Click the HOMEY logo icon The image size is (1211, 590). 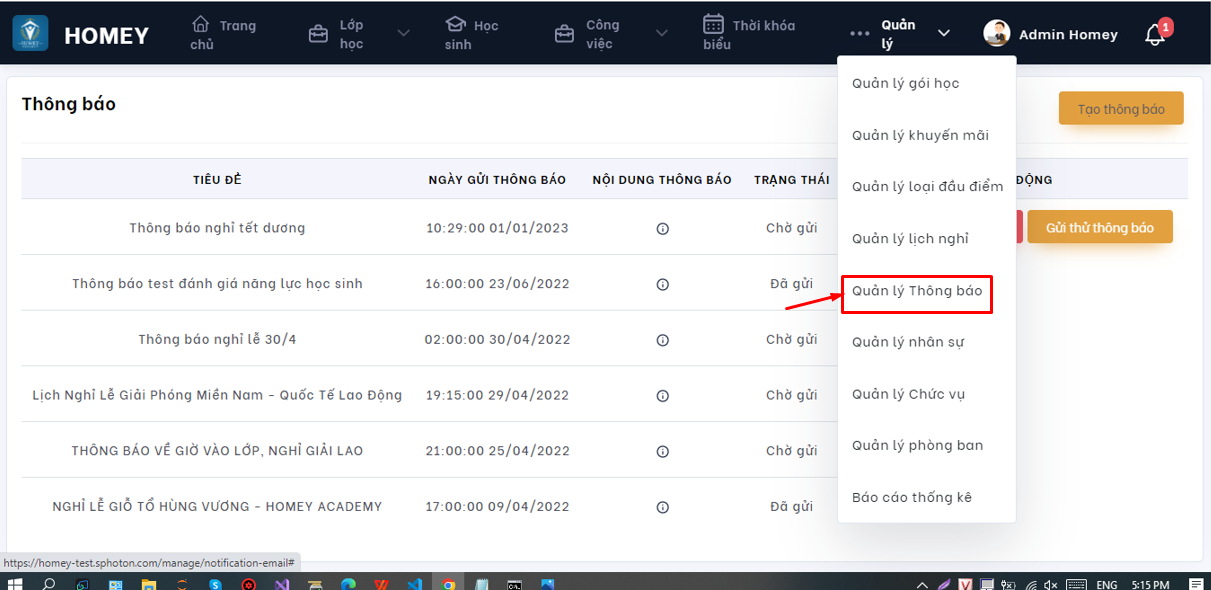tap(30, 33)
